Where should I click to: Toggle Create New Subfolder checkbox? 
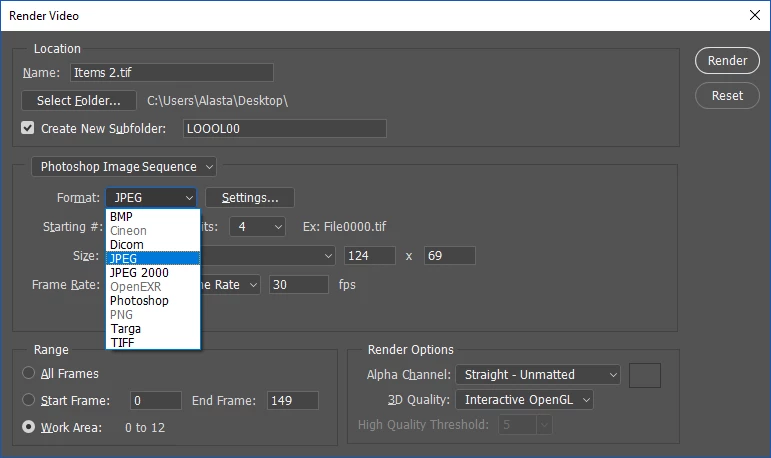tap(28, 128)
